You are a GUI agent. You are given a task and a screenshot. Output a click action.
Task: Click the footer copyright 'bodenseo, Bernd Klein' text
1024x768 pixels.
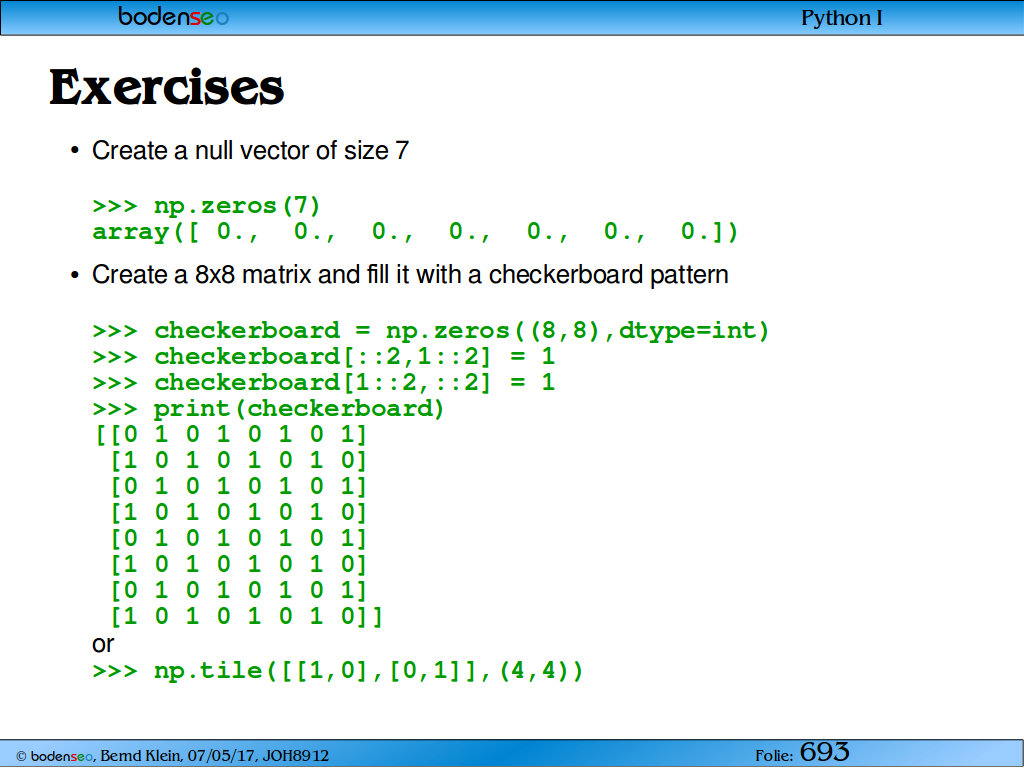tap(172, 756)
